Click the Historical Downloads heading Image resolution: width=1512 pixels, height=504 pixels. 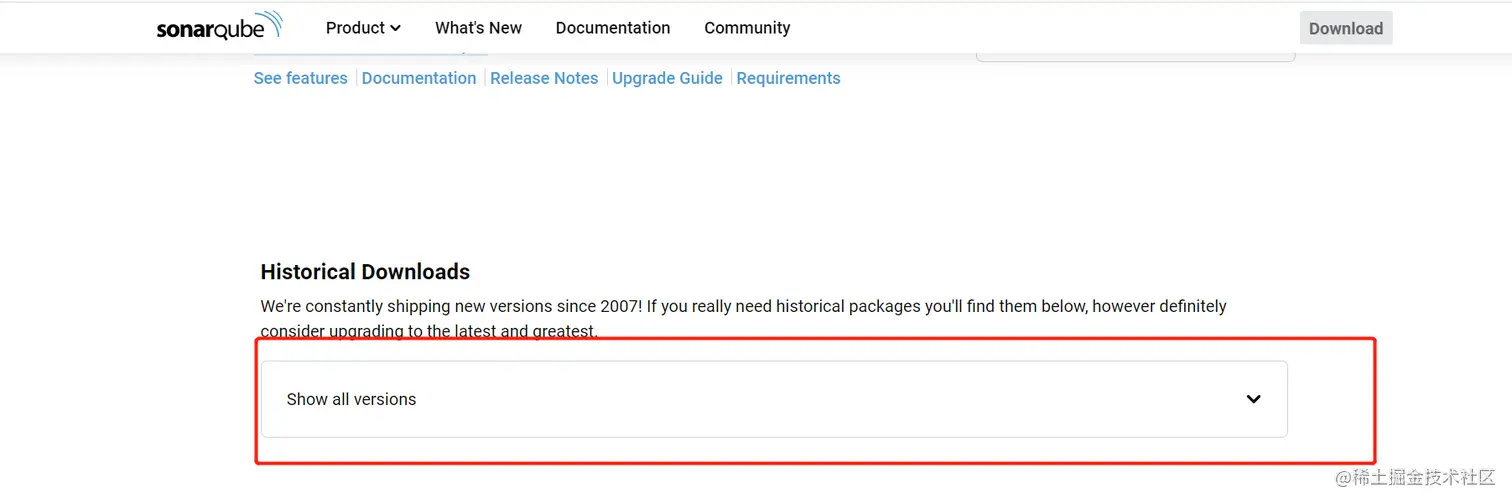[x=365, y=272]
